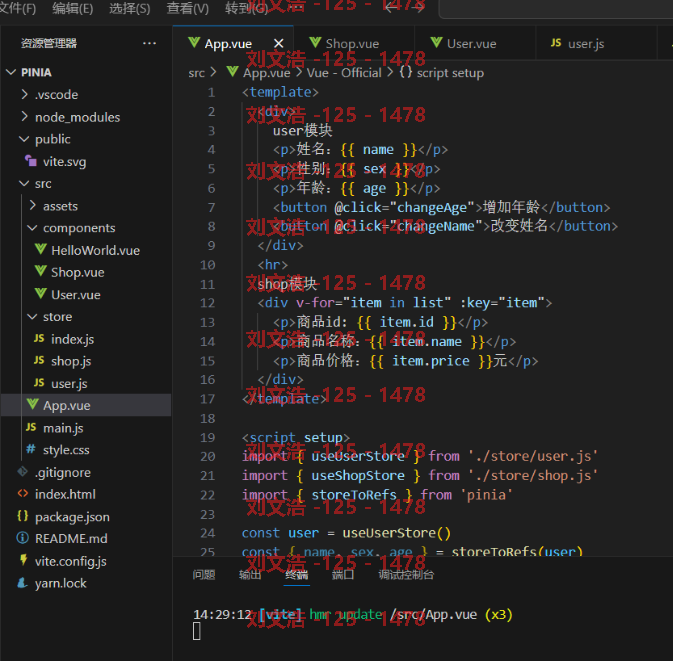Click the yarn icon of yarn.lock
This screenshot has width=673, height=661.
22,582
